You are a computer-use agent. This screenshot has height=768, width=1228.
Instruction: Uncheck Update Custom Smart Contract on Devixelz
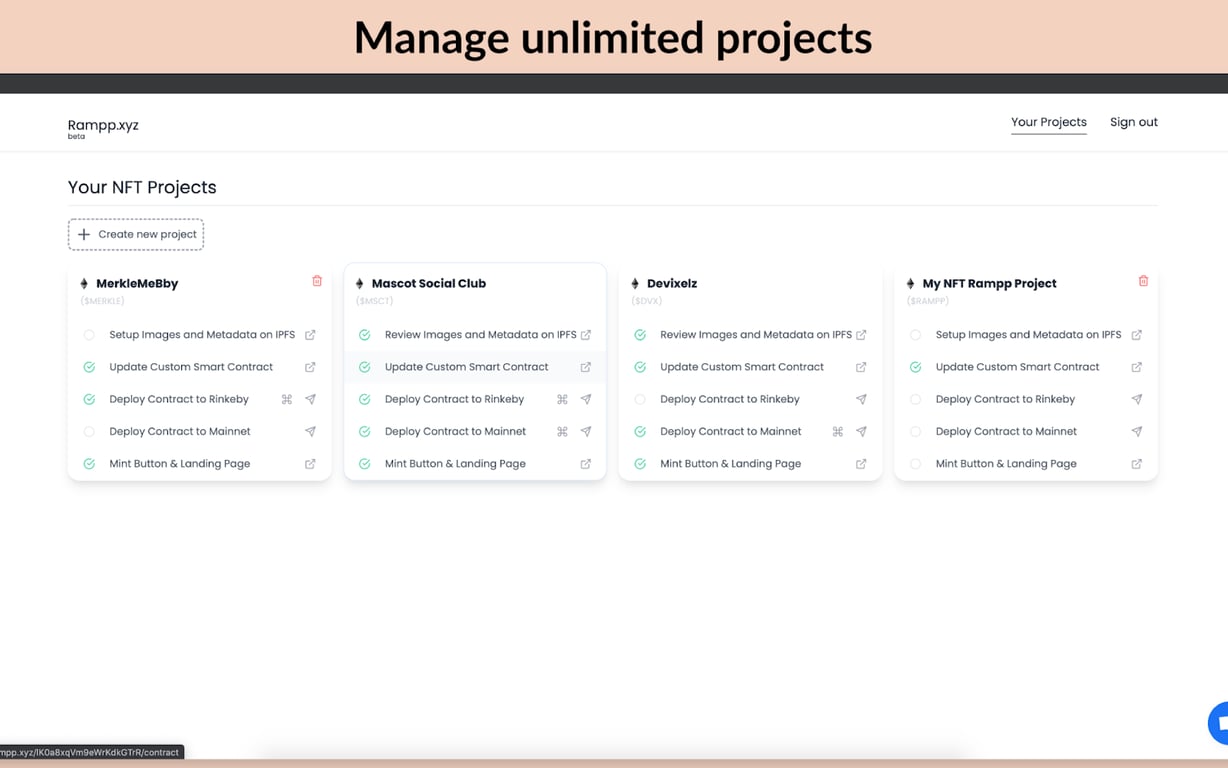[640, 367]
